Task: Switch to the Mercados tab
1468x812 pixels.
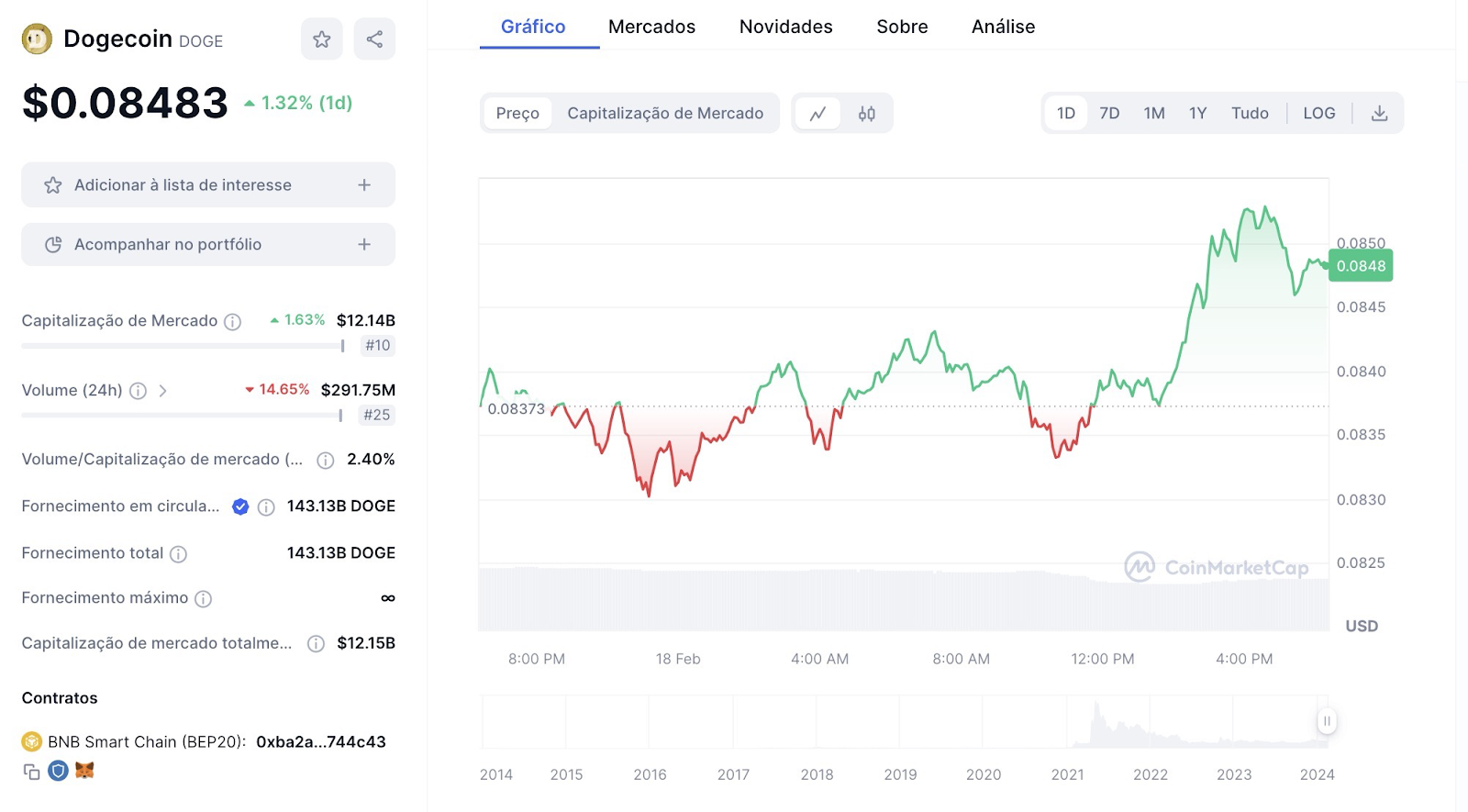Action: click(x=651, y=27)
